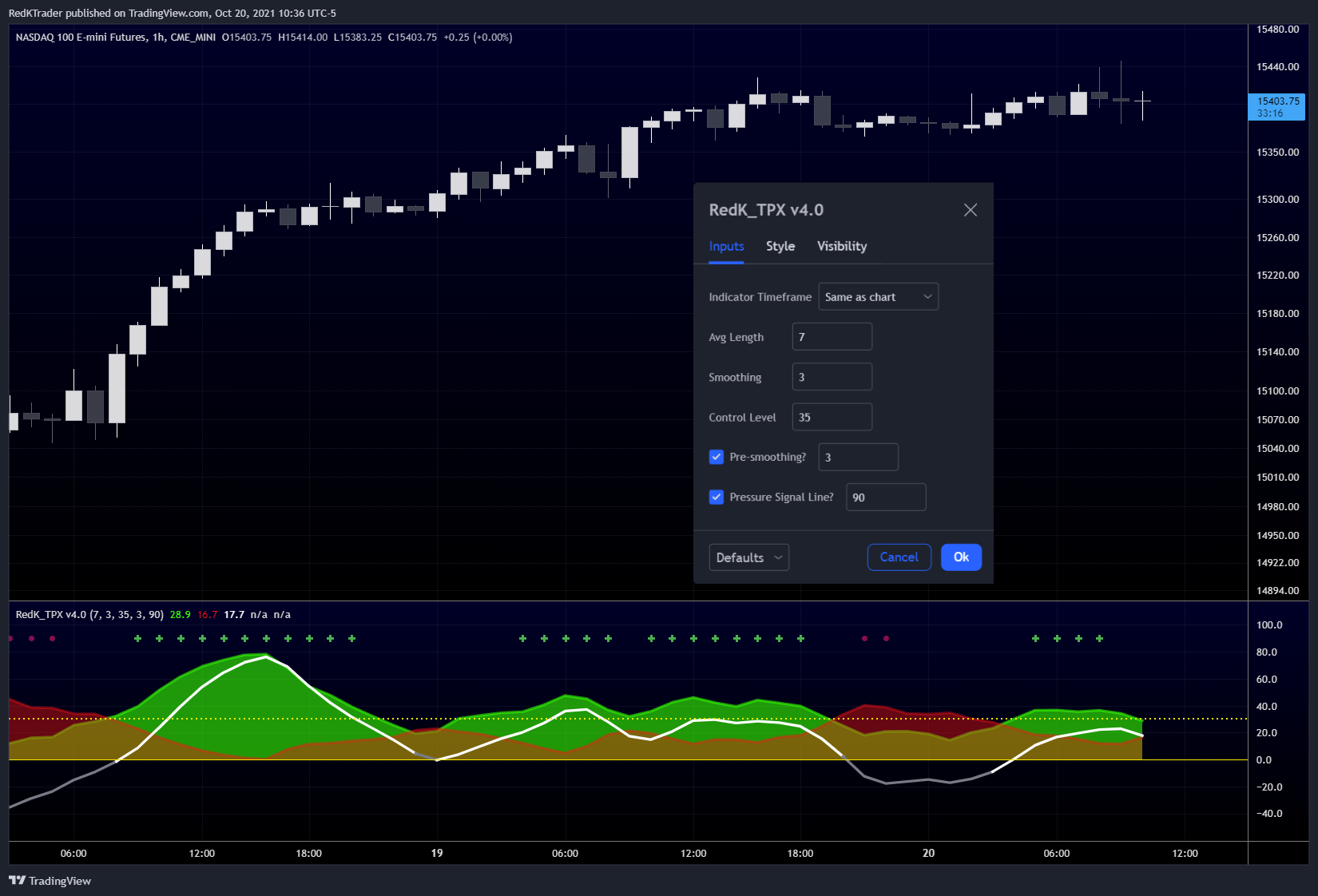Click the 15480.00 price axis label

1278,30
